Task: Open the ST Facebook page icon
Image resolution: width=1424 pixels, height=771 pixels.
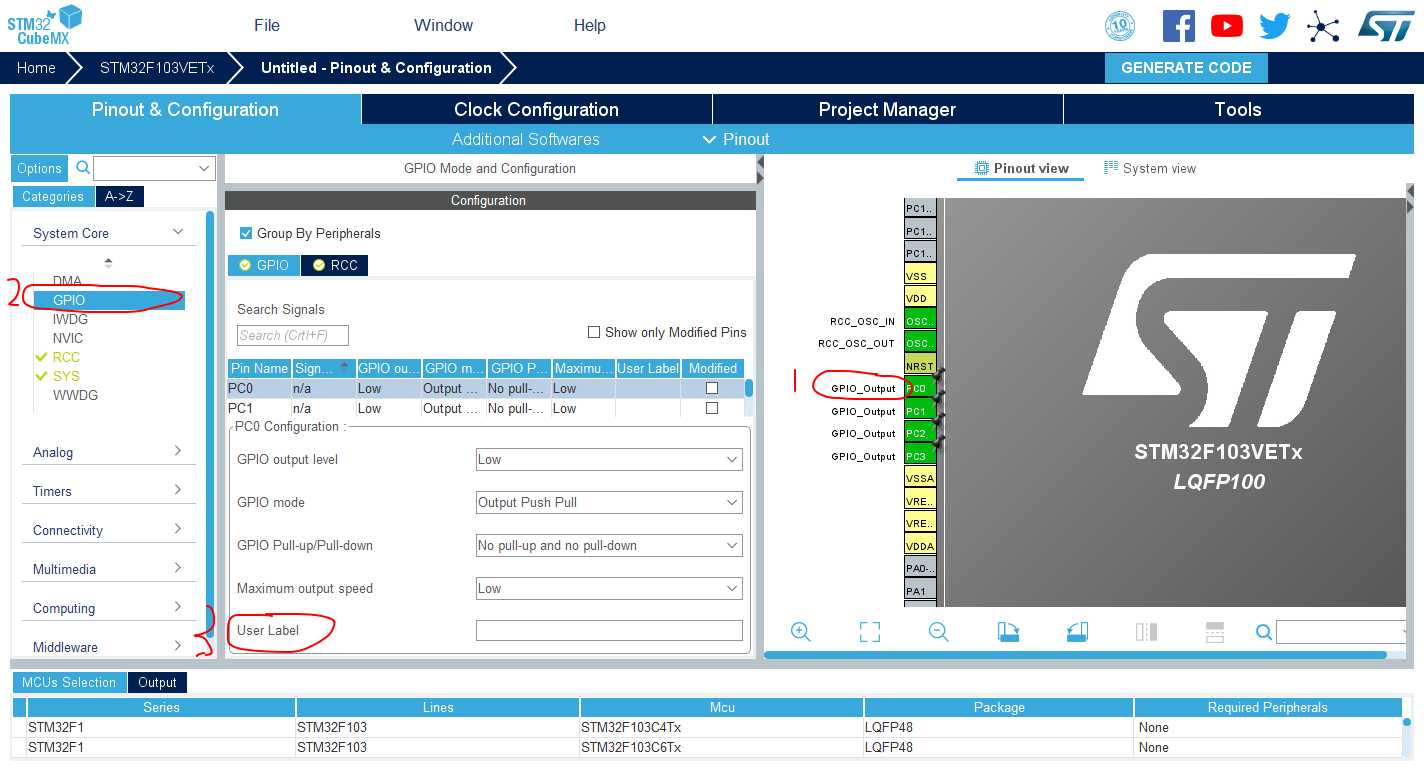Action: 1179,26
